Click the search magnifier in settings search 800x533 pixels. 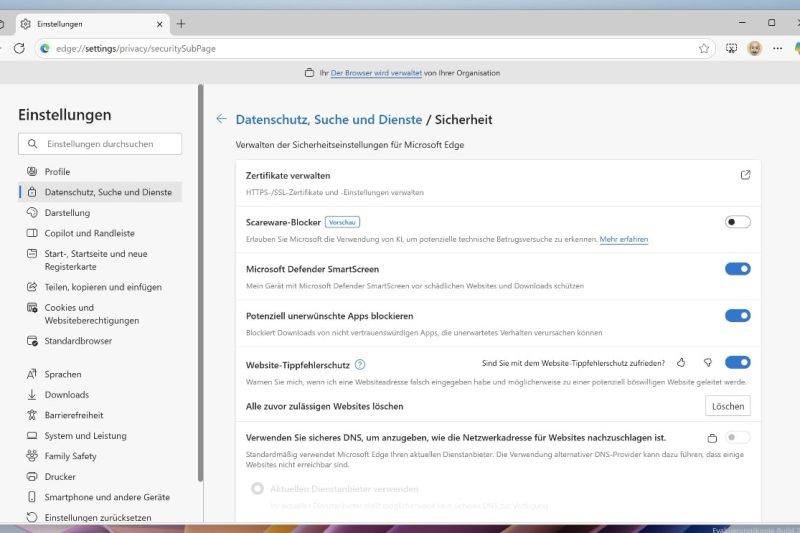tap(32, 144)
